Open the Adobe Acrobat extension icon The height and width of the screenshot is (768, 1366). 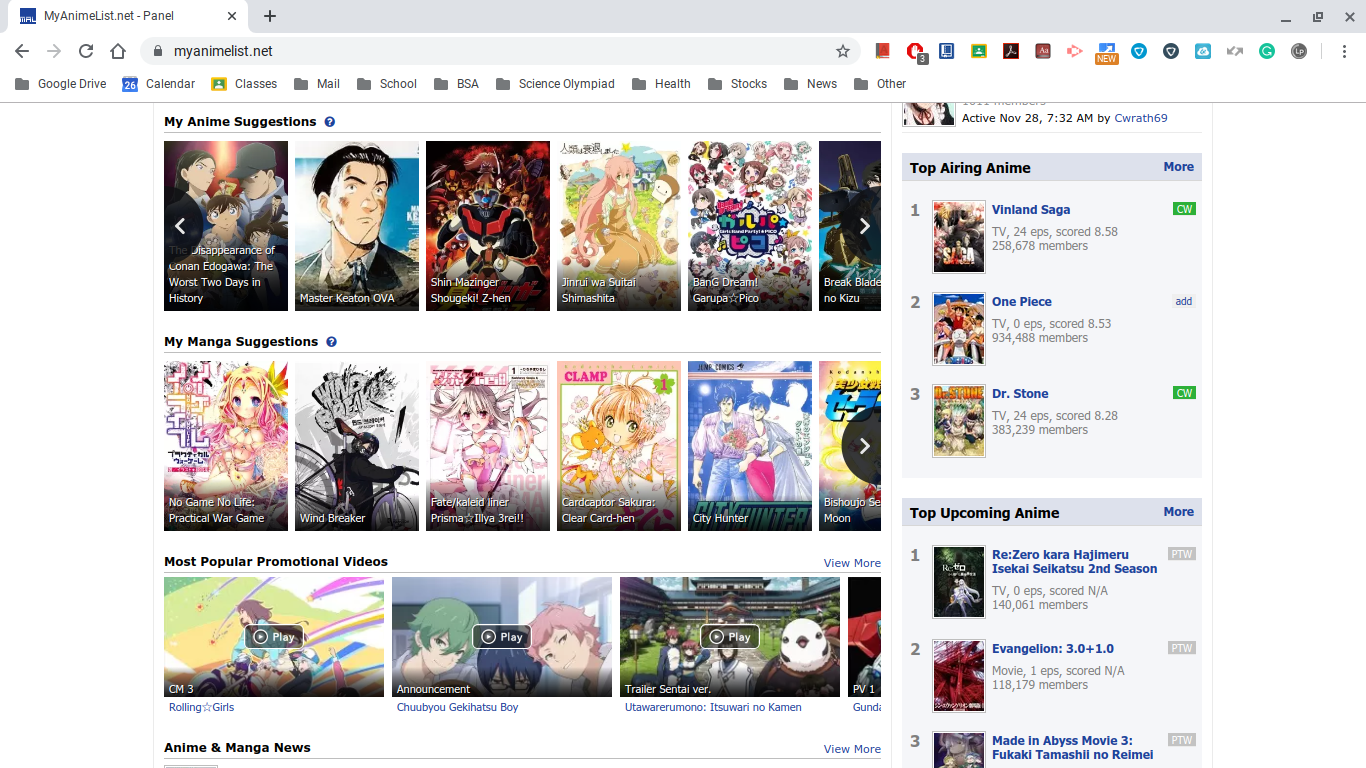(x=1011, y=51)
